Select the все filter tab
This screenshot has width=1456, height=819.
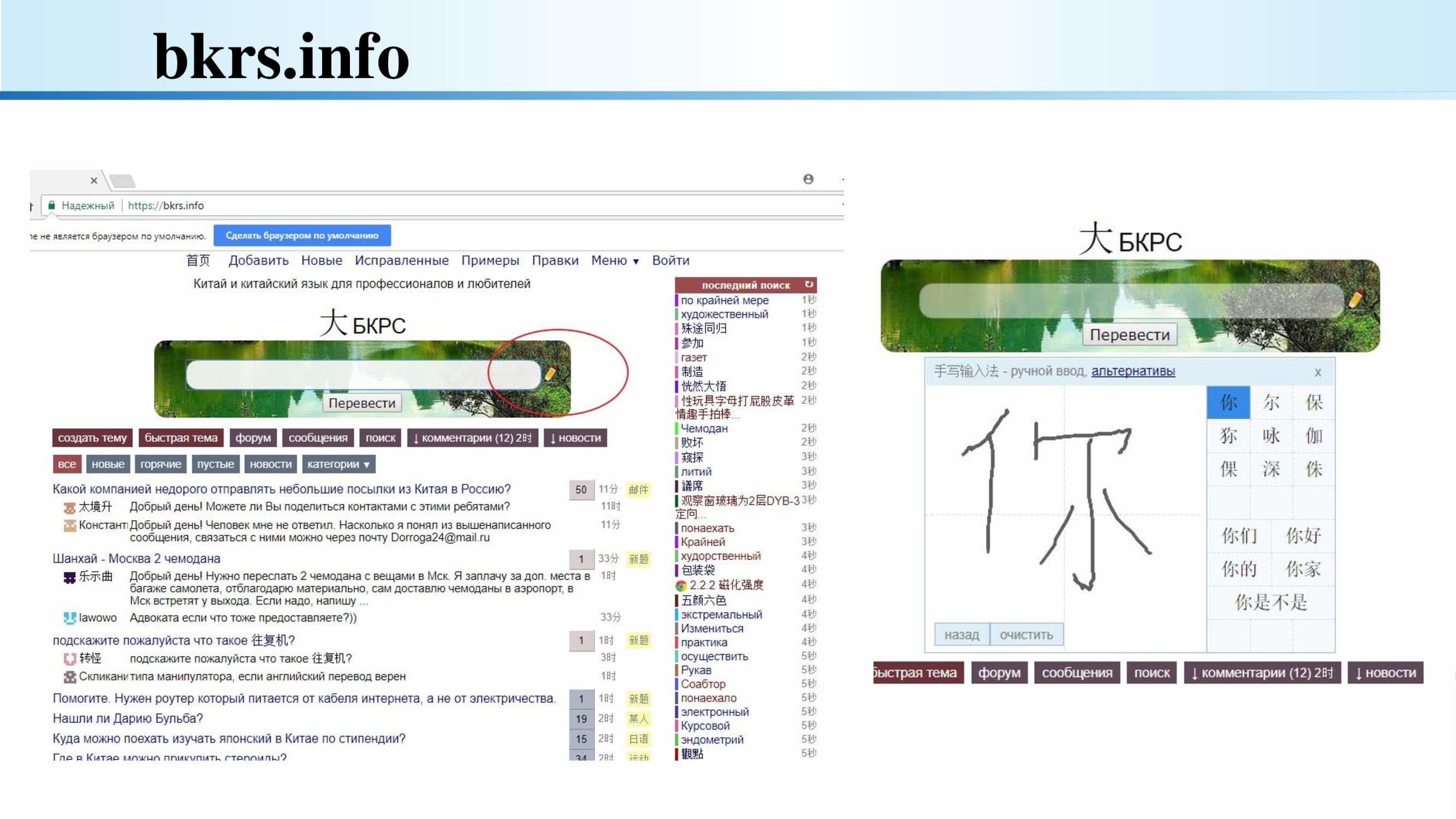coord(67,464)
